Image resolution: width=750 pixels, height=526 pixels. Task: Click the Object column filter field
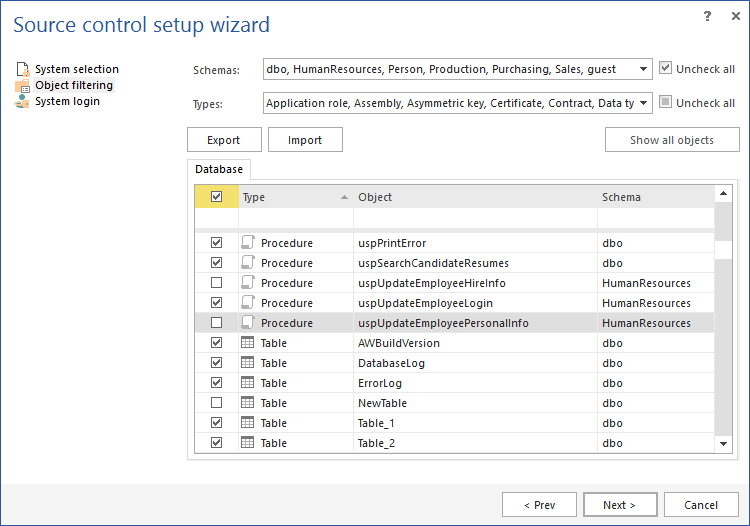click(475, 218)
